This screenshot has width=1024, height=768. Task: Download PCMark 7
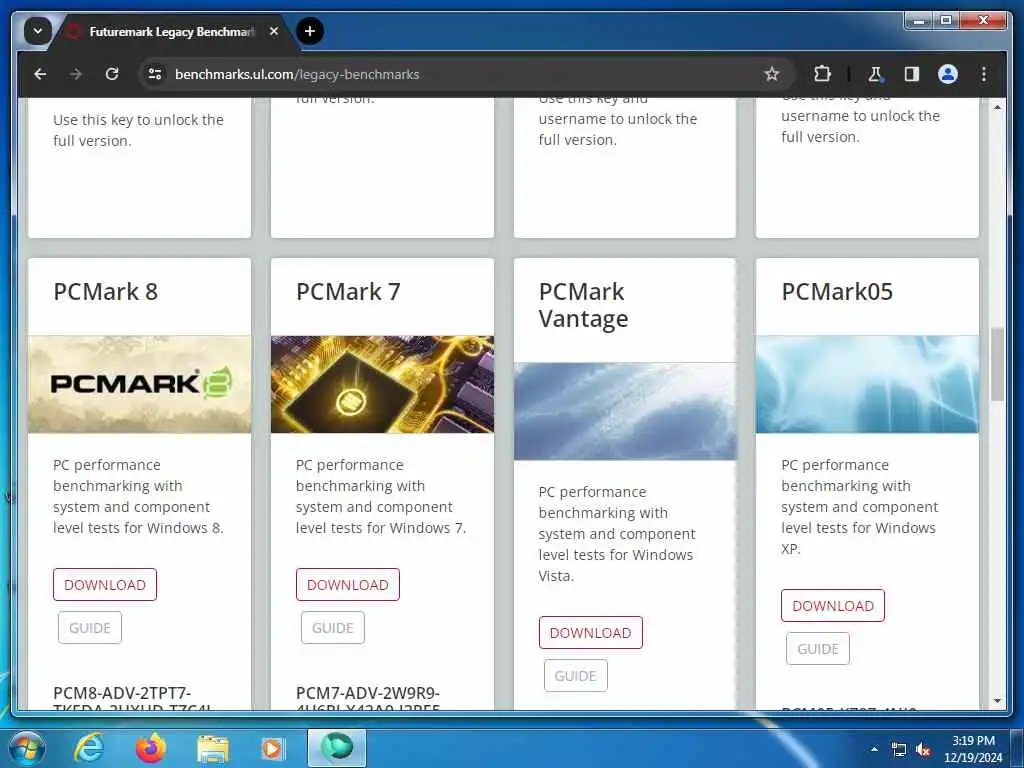(x=347, y=584)
